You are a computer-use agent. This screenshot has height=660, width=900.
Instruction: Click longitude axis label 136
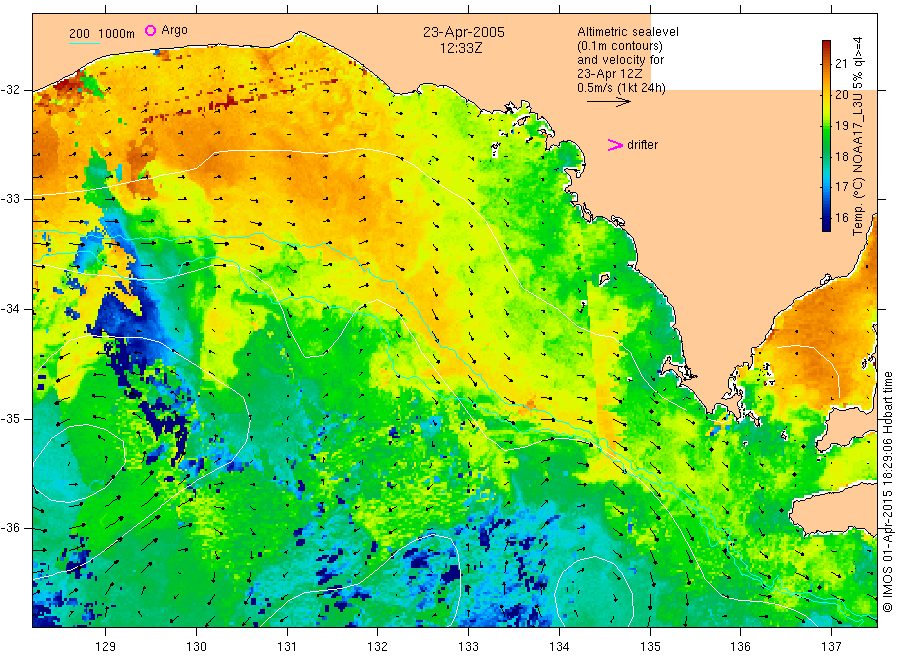pyautogui.click(x=740, y=647)
